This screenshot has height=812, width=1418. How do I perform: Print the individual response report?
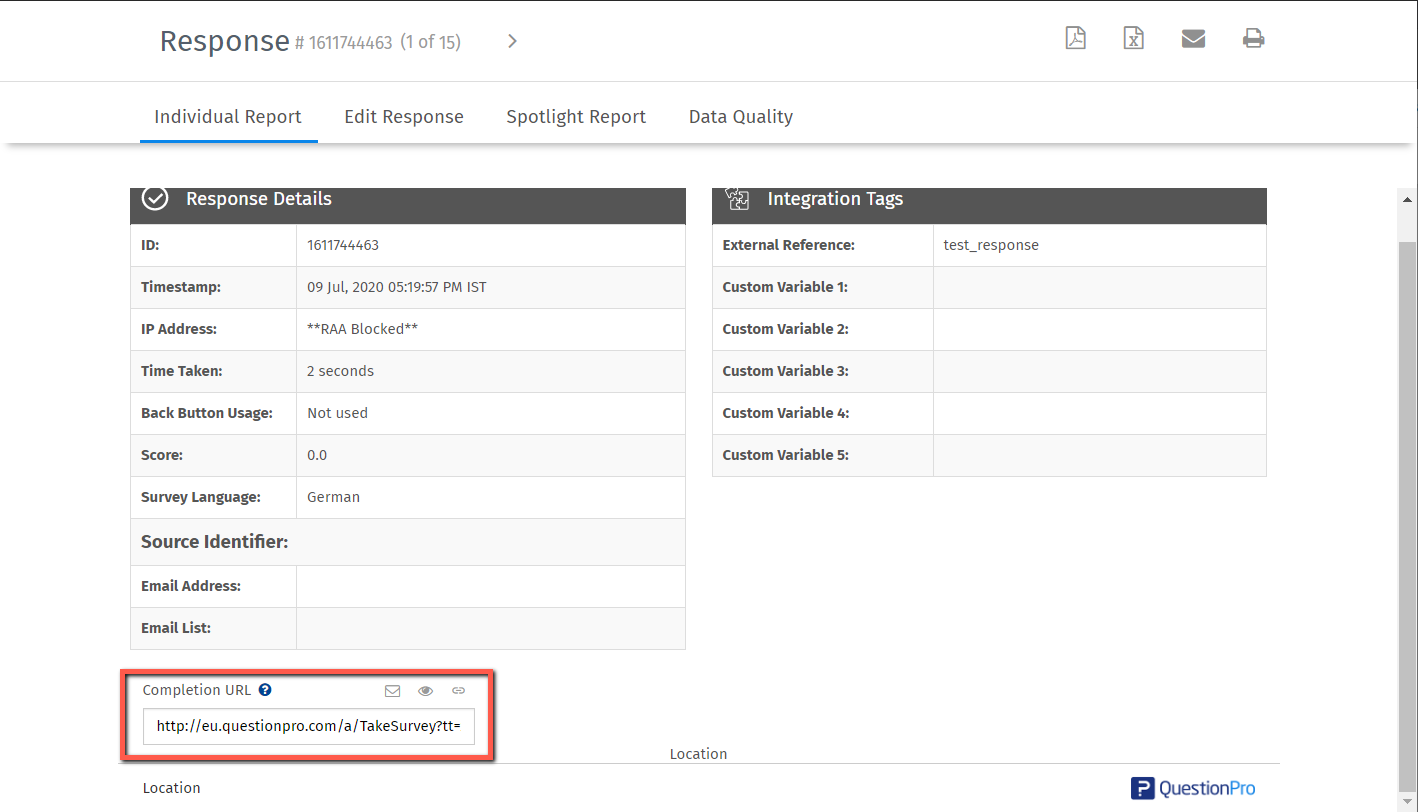click(x=1253, y=39)
